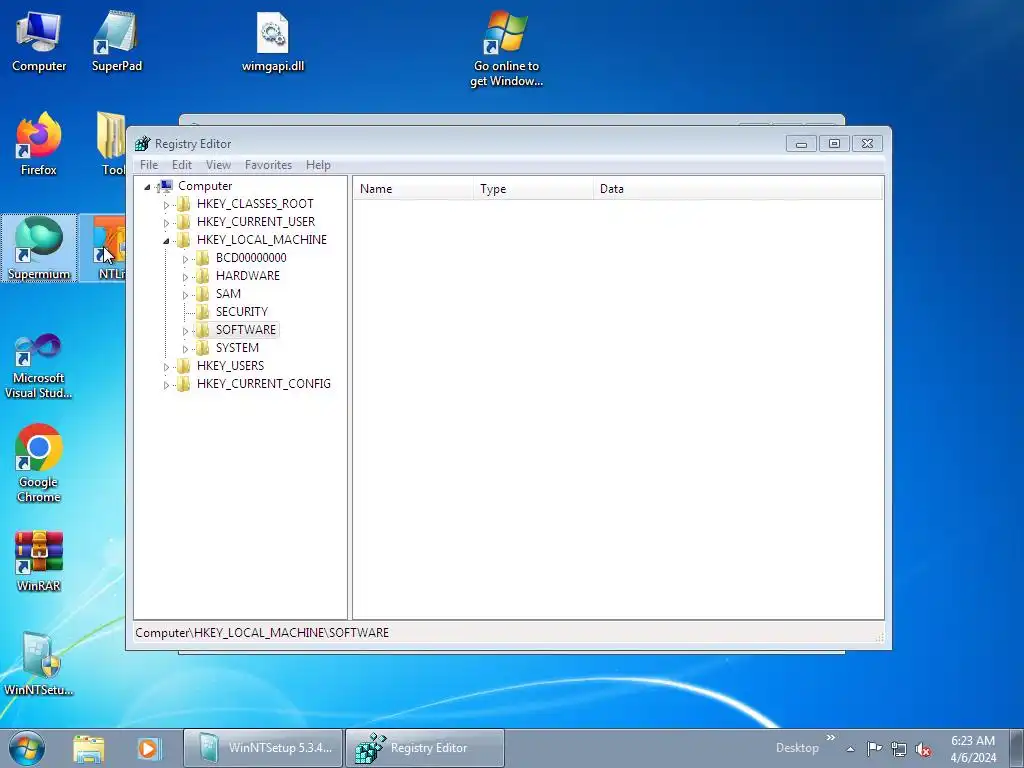The image size is (1024, 768).
Task: Click the Action Center flag tray icon
Action: click(x=874, y=748)
